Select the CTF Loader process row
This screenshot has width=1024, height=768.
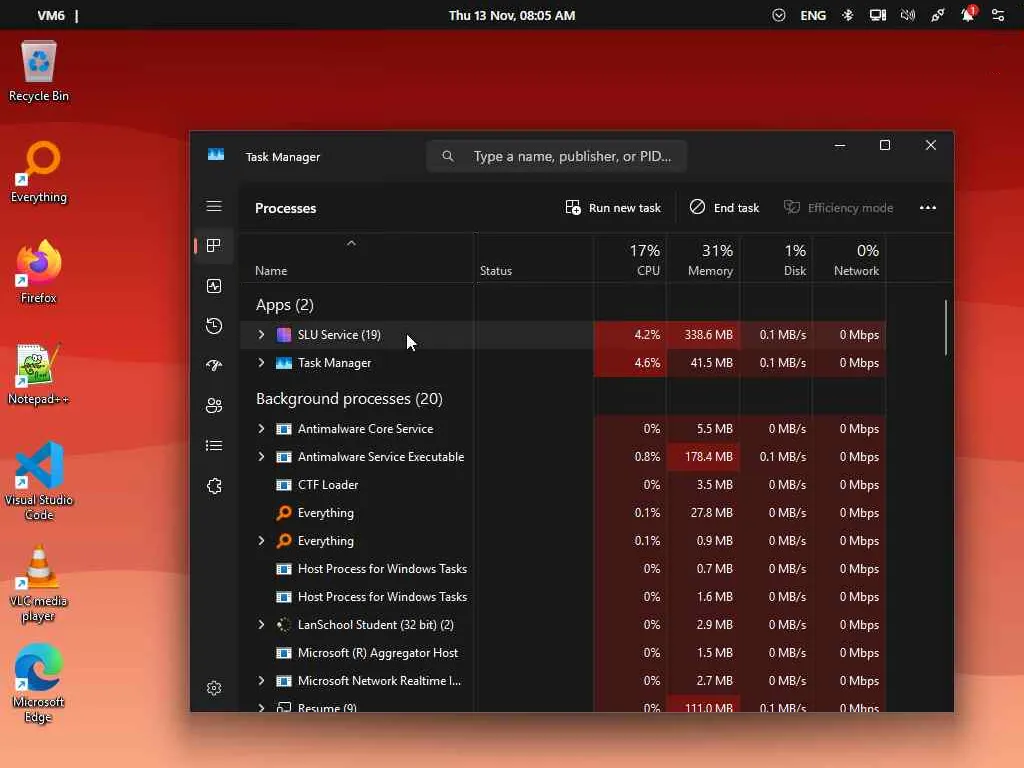563,485
